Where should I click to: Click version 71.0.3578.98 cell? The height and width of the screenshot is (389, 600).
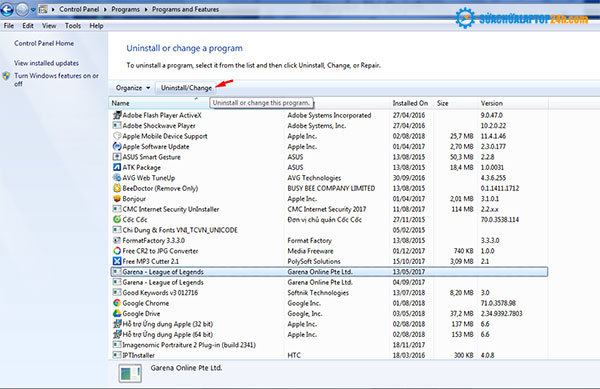click(498, 303)
